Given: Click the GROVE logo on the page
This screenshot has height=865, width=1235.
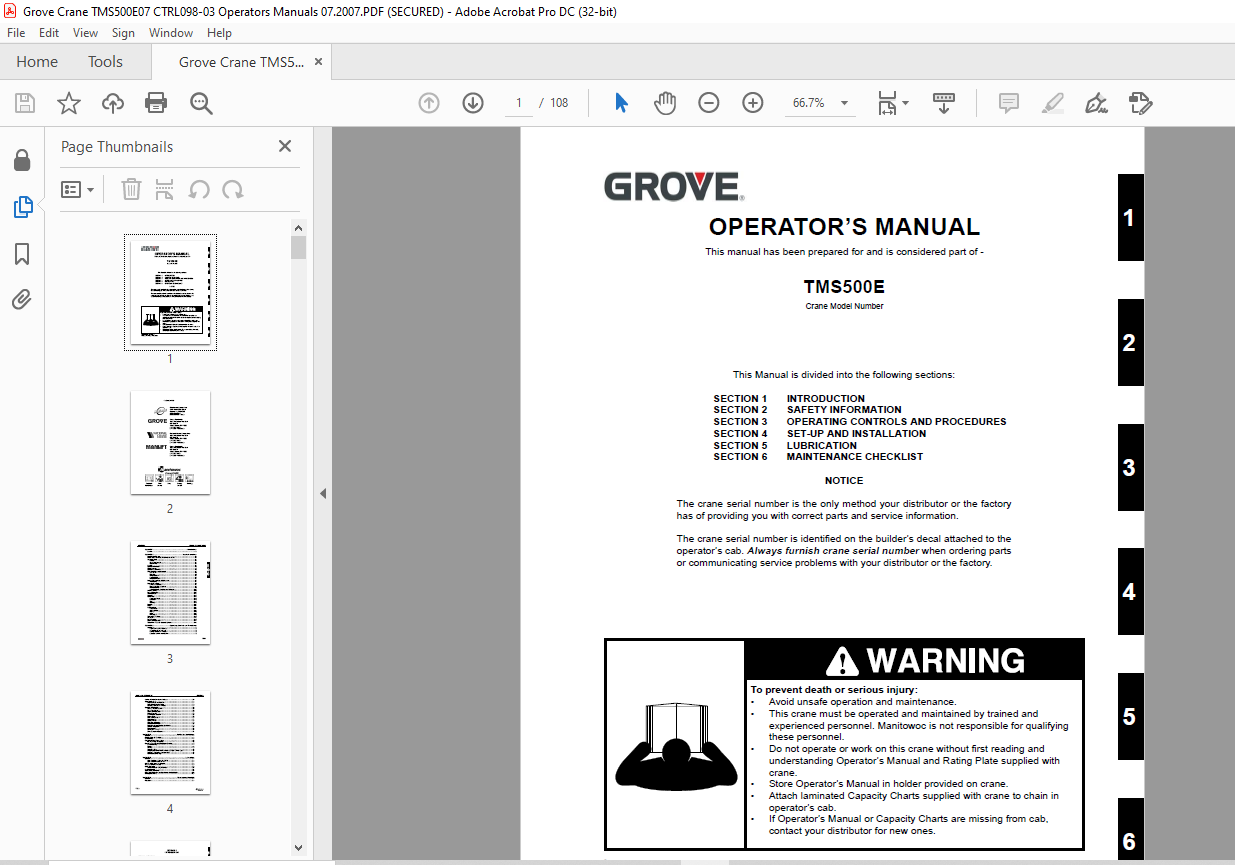Looking at the screenshot, I should point(674,187).
